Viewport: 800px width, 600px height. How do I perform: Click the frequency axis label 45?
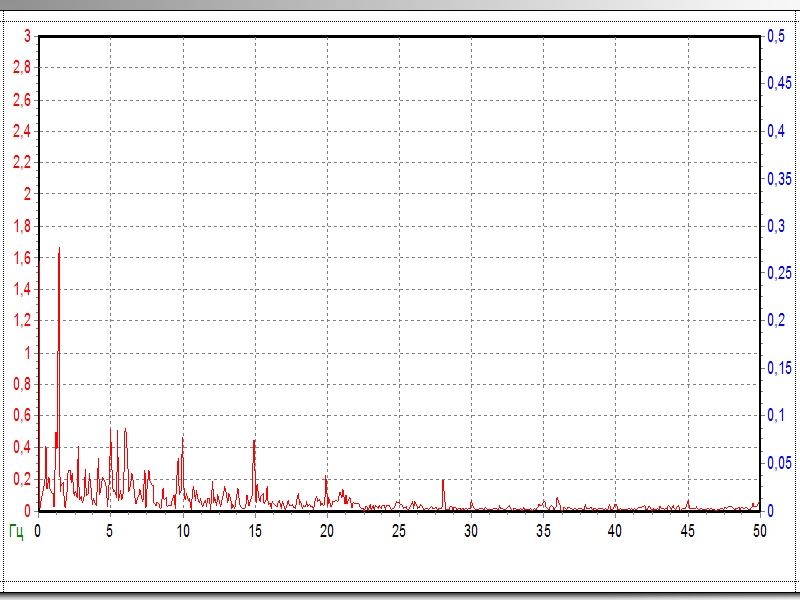687,531
